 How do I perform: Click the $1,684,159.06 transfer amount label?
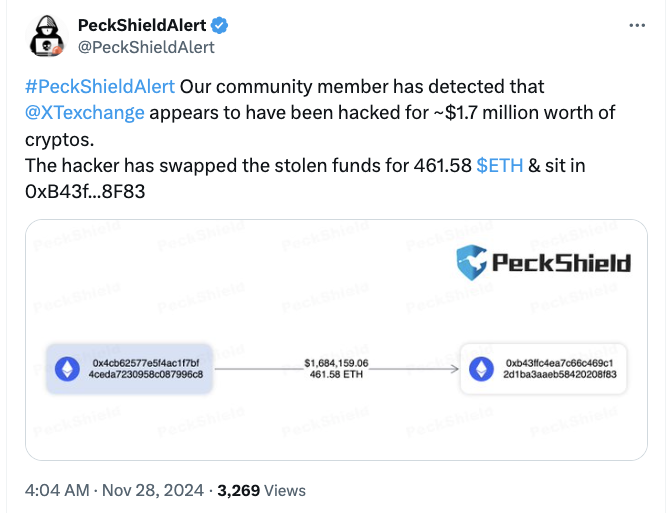[x=336, y=362]
